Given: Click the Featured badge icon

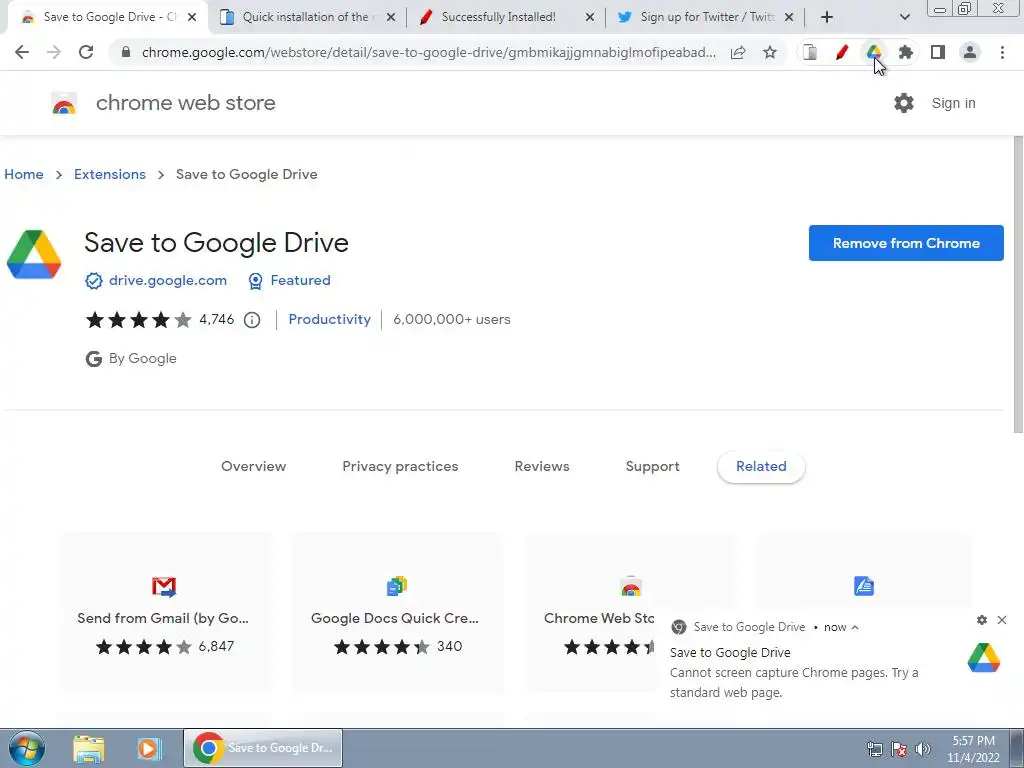Looking at the screenshot, I should click(x=255, y=281).
